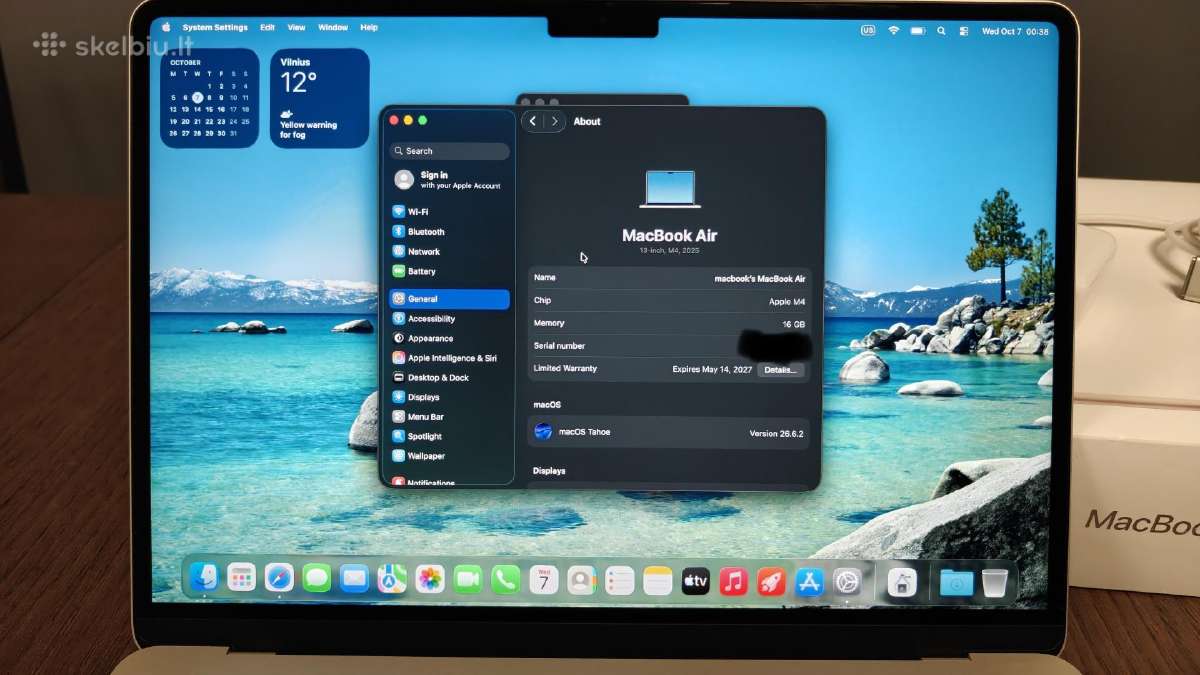
Task: Open the System Settings menu
Action: click(215, 28)
